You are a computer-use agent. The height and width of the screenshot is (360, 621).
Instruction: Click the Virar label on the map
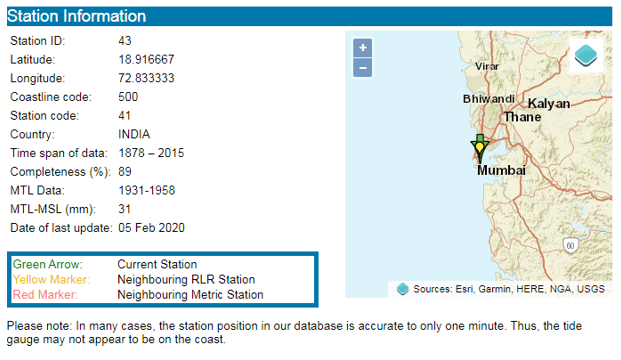pyautogui.click(x=487, y=67)
